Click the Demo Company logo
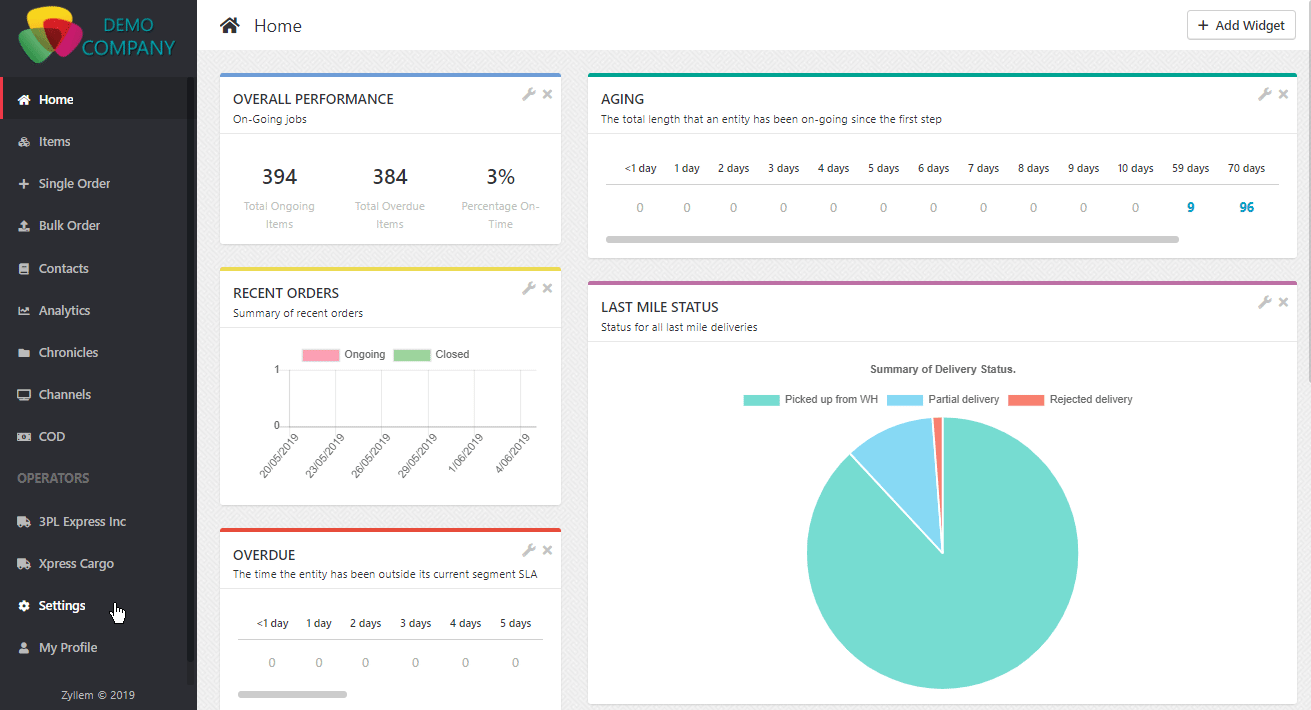Screen dimensions: 1311x710 click(x=97, y=35)
